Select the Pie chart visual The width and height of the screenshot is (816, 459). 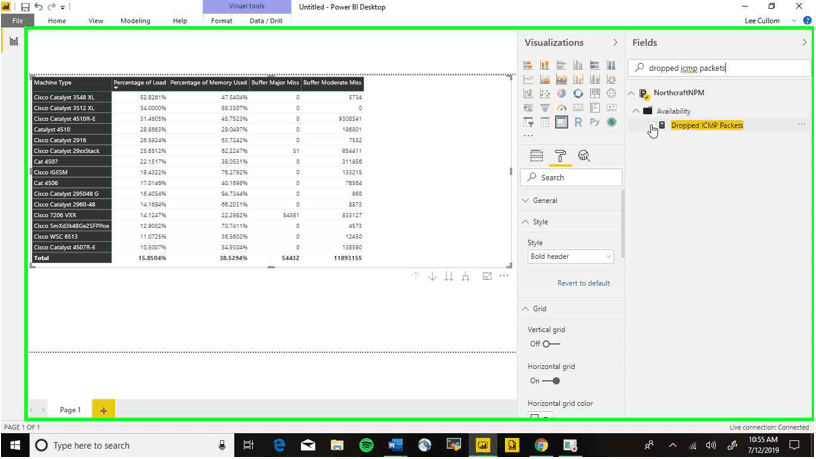click(x=561, y=94)
